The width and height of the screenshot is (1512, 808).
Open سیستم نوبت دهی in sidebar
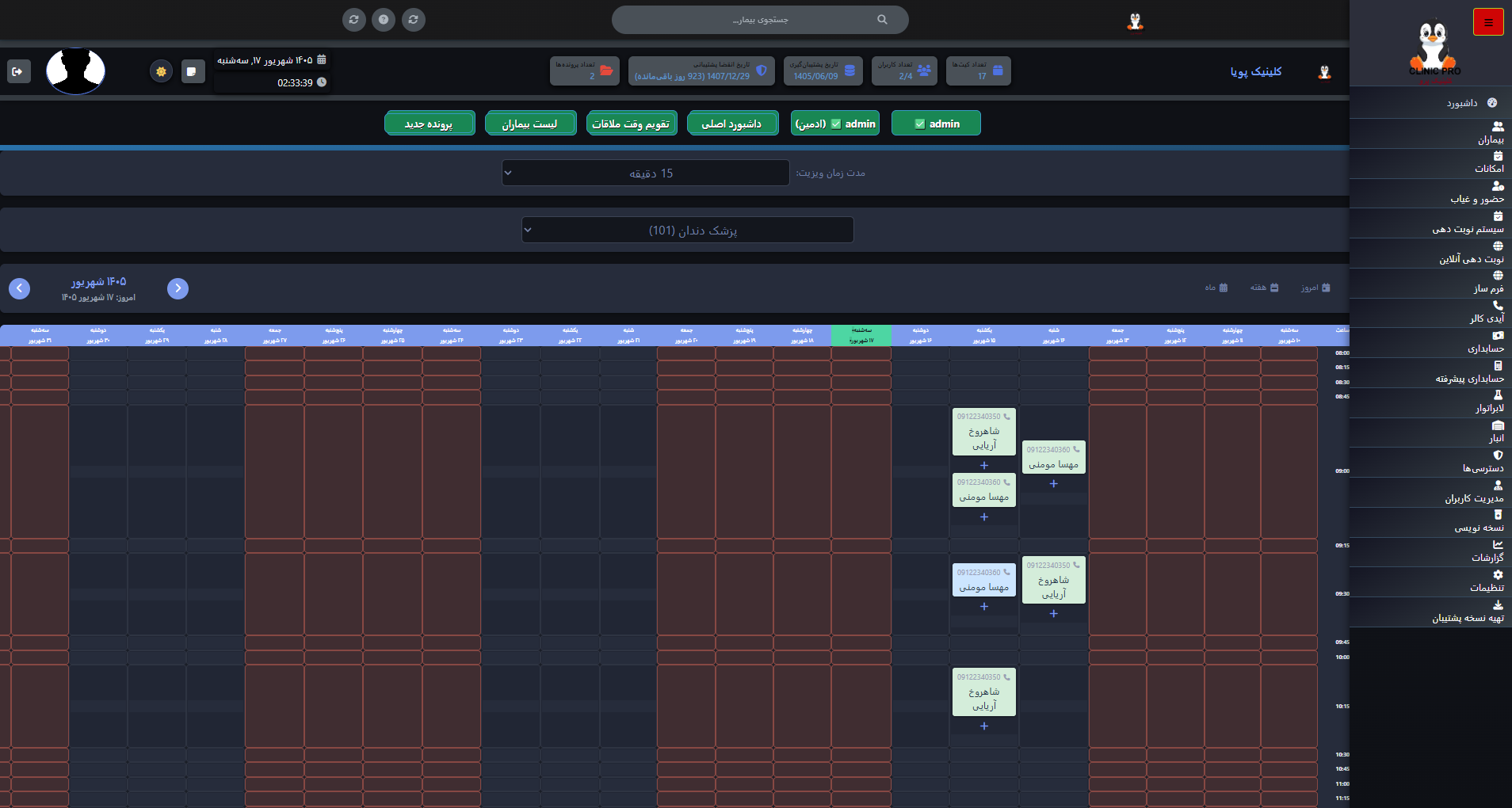click(x=1430, y=223)
